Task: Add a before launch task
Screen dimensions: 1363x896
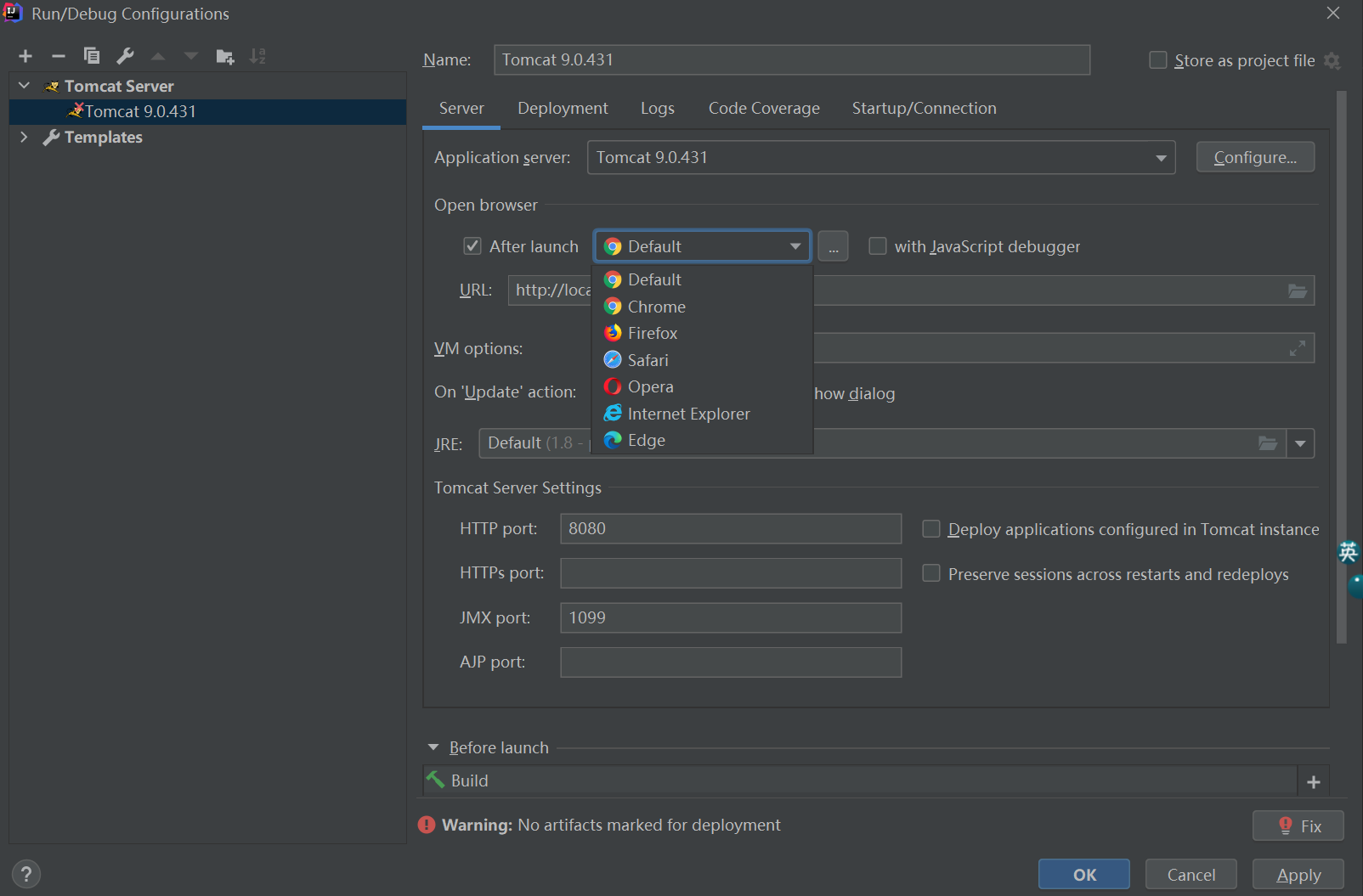Action: tap(1314, 782)
